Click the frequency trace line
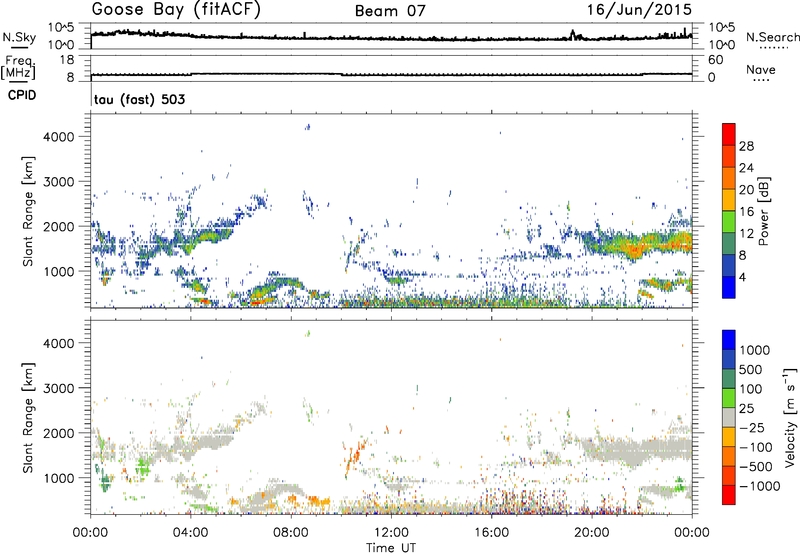Screen dimensions: 800x554 [x=391, y=74]
